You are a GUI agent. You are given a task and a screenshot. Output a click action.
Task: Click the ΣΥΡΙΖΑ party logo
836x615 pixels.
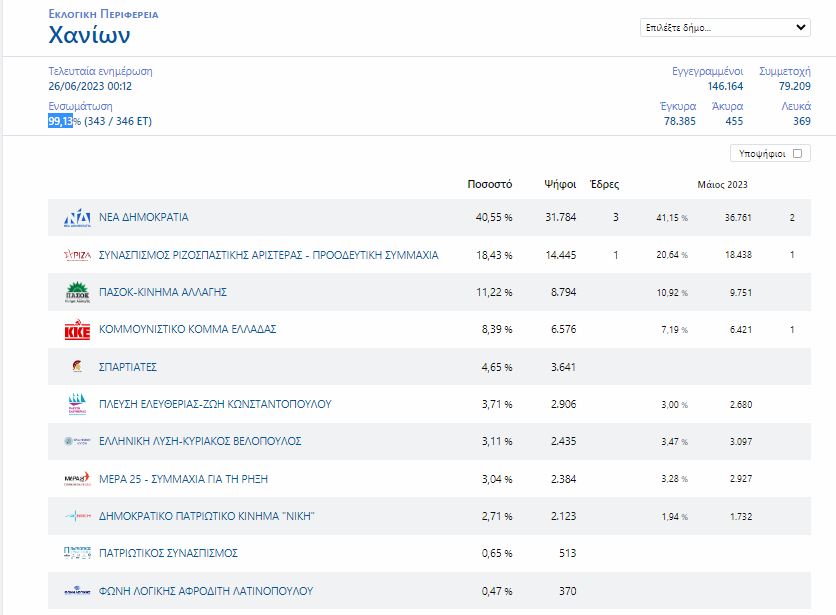[77, 255]
